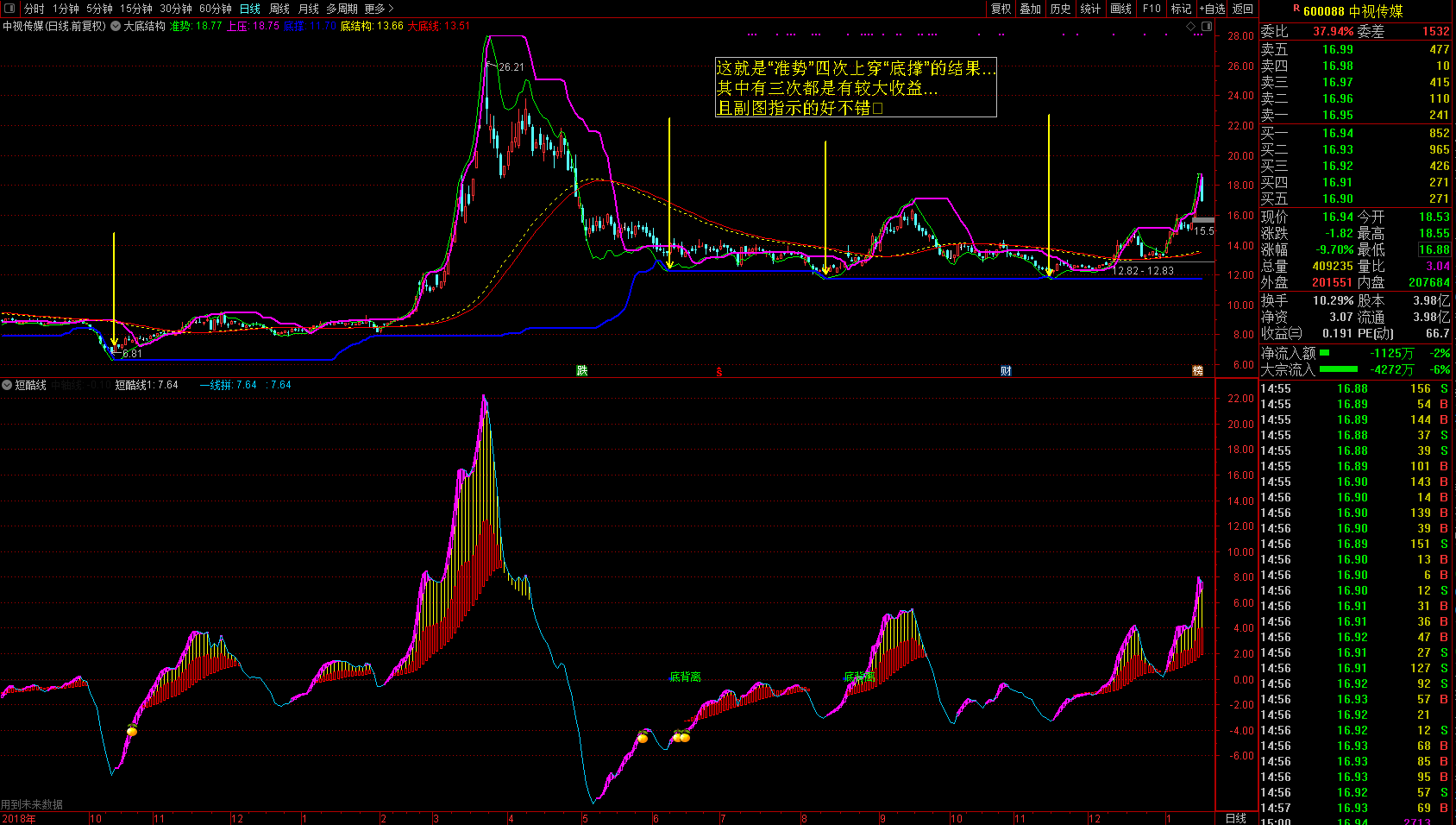
Task: Click the leftmost orange signal ball in sub-chart
Action: [132, 732]
